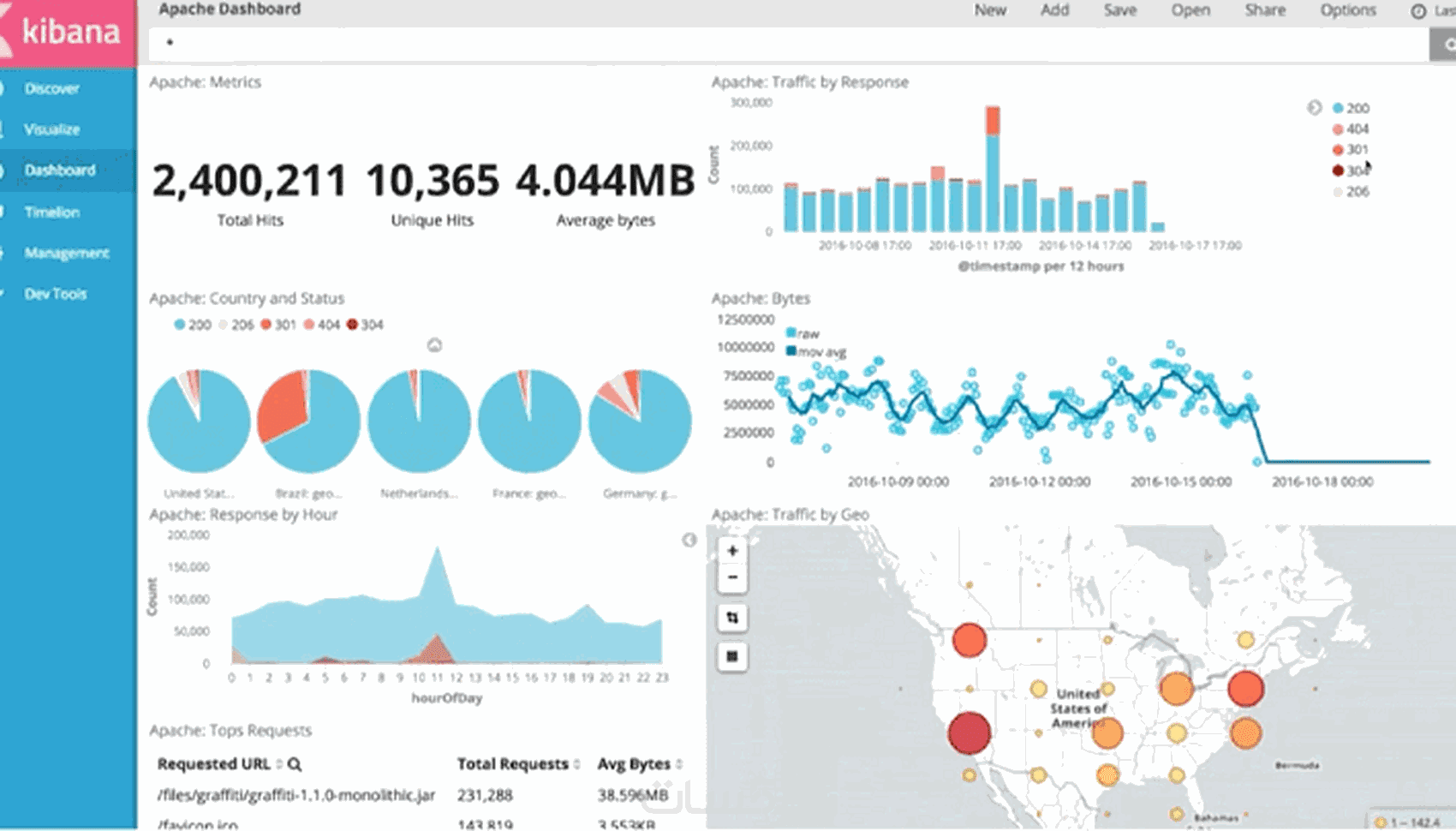
Task: Select the raw color swatch in Bytes legend
Action: click(791, 332)
